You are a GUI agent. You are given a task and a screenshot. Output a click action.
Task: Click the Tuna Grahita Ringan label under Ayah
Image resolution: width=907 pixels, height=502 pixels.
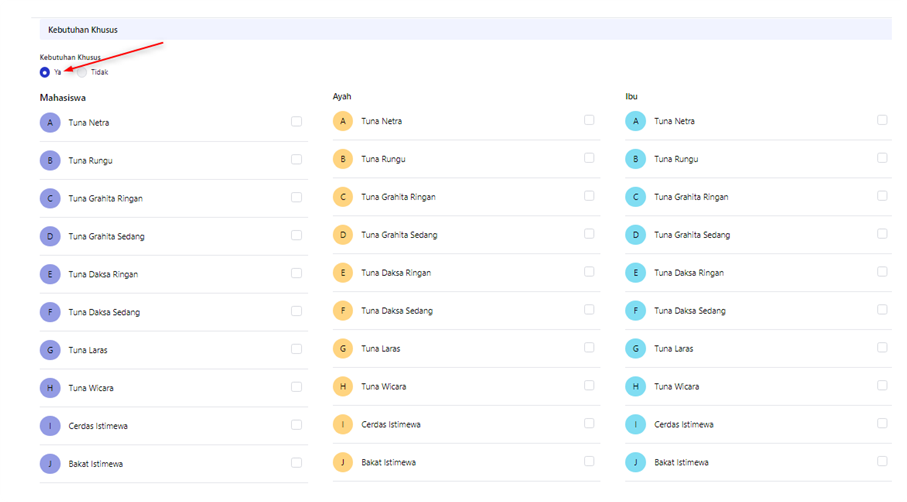click(398, 197)
